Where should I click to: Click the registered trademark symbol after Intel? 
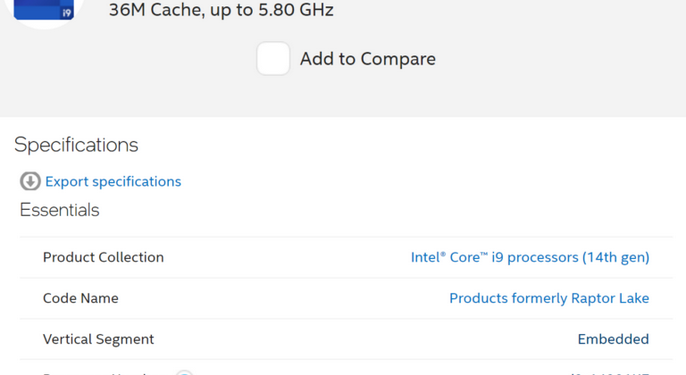[x=443, y=253]
